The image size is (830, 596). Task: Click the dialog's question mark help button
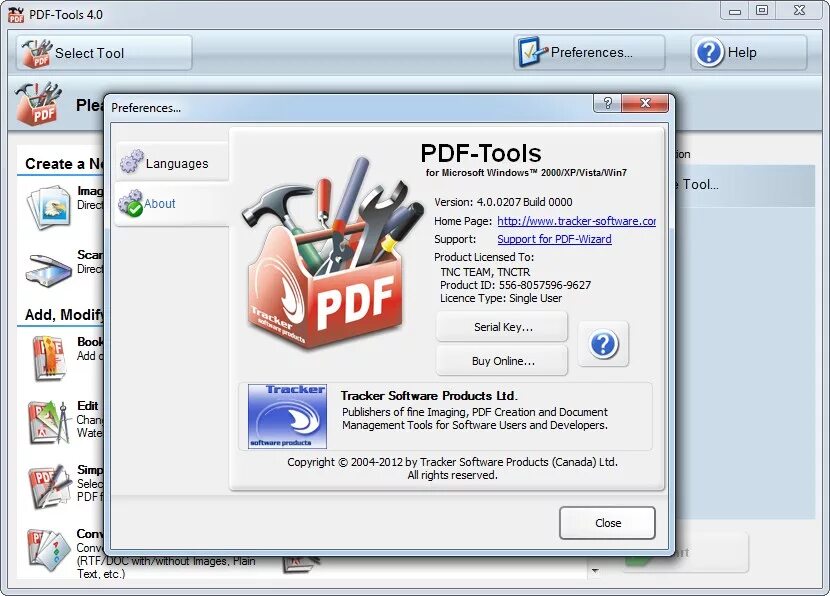tap(608, 103)
